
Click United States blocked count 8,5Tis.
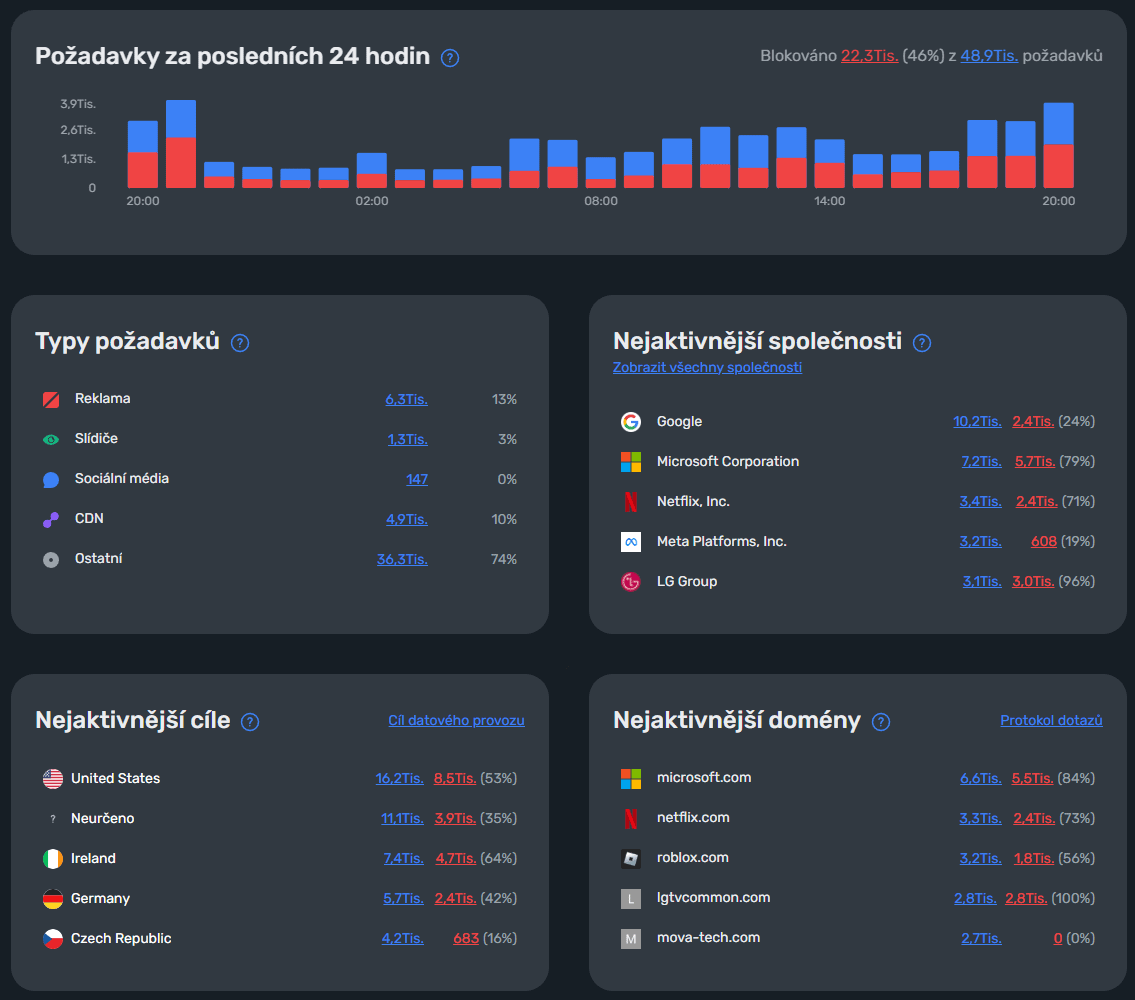click(x=455, y=778)
